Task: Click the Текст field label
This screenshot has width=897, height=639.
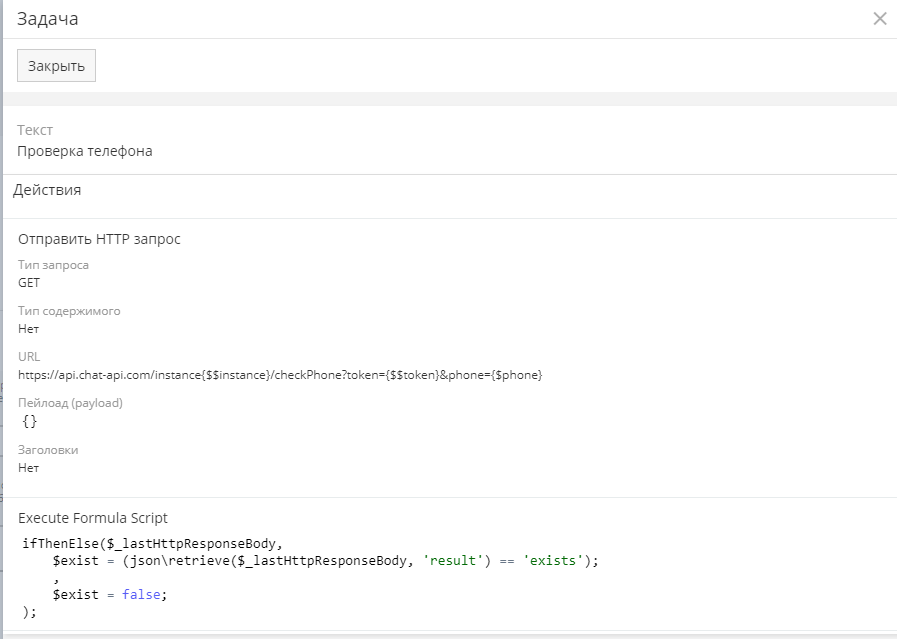Action: tap(35, 130)
